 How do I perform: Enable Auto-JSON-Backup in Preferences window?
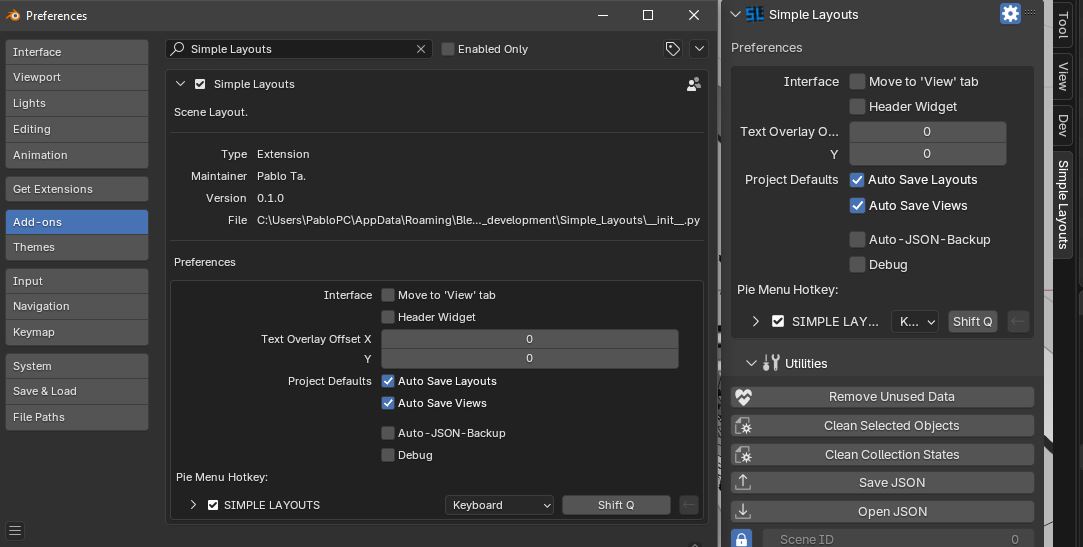point(388,433)
